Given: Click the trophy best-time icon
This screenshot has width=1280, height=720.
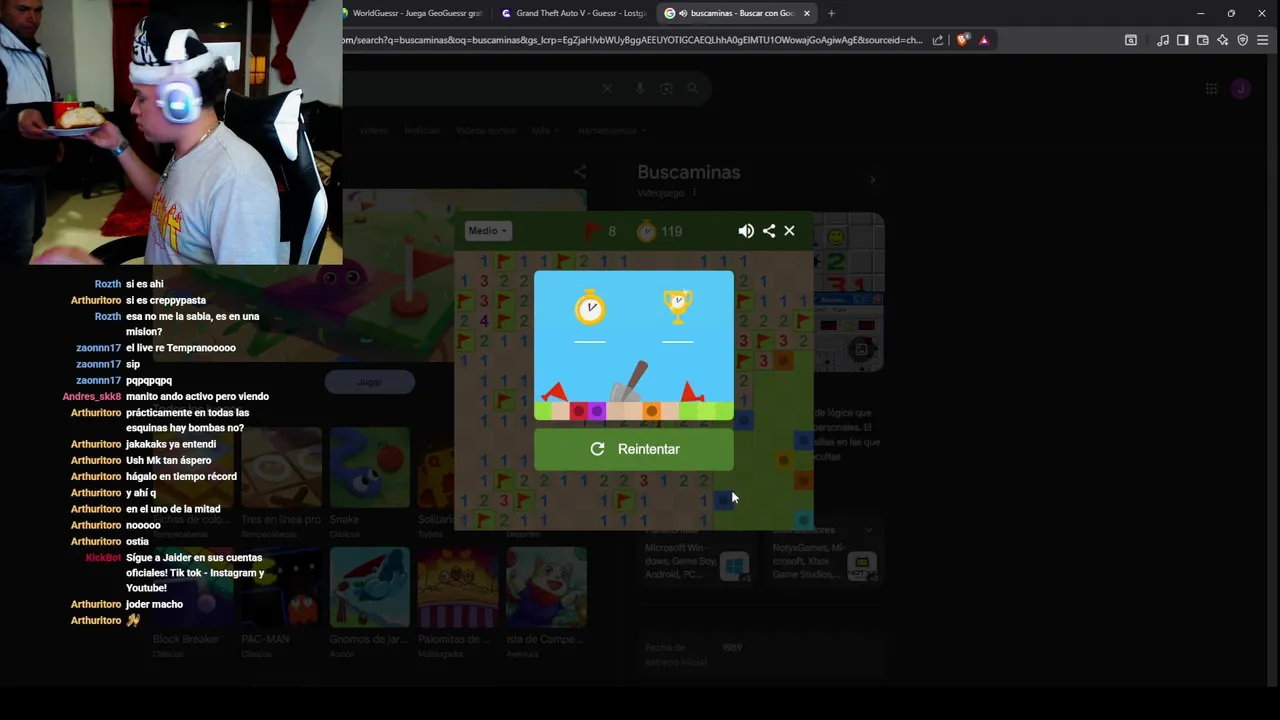Looking at the screenshot, I should tap(678, 306).
